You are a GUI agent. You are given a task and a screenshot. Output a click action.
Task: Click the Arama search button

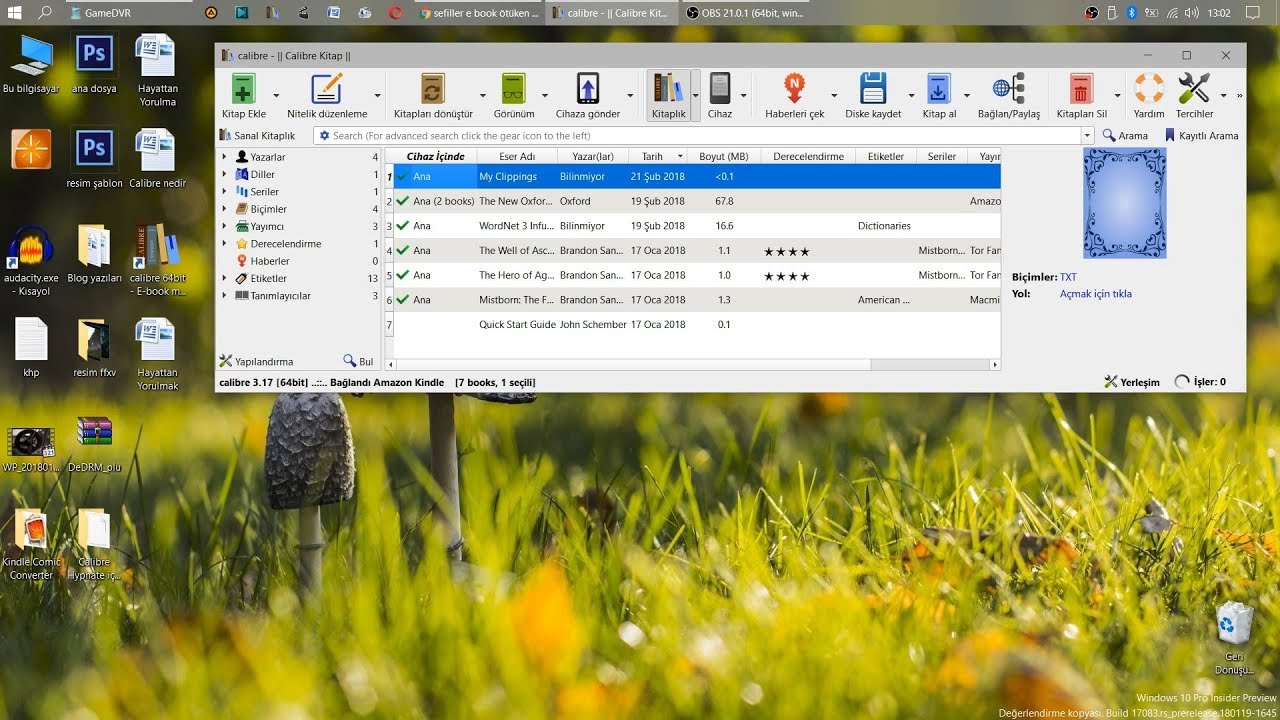coord(1125,135)
